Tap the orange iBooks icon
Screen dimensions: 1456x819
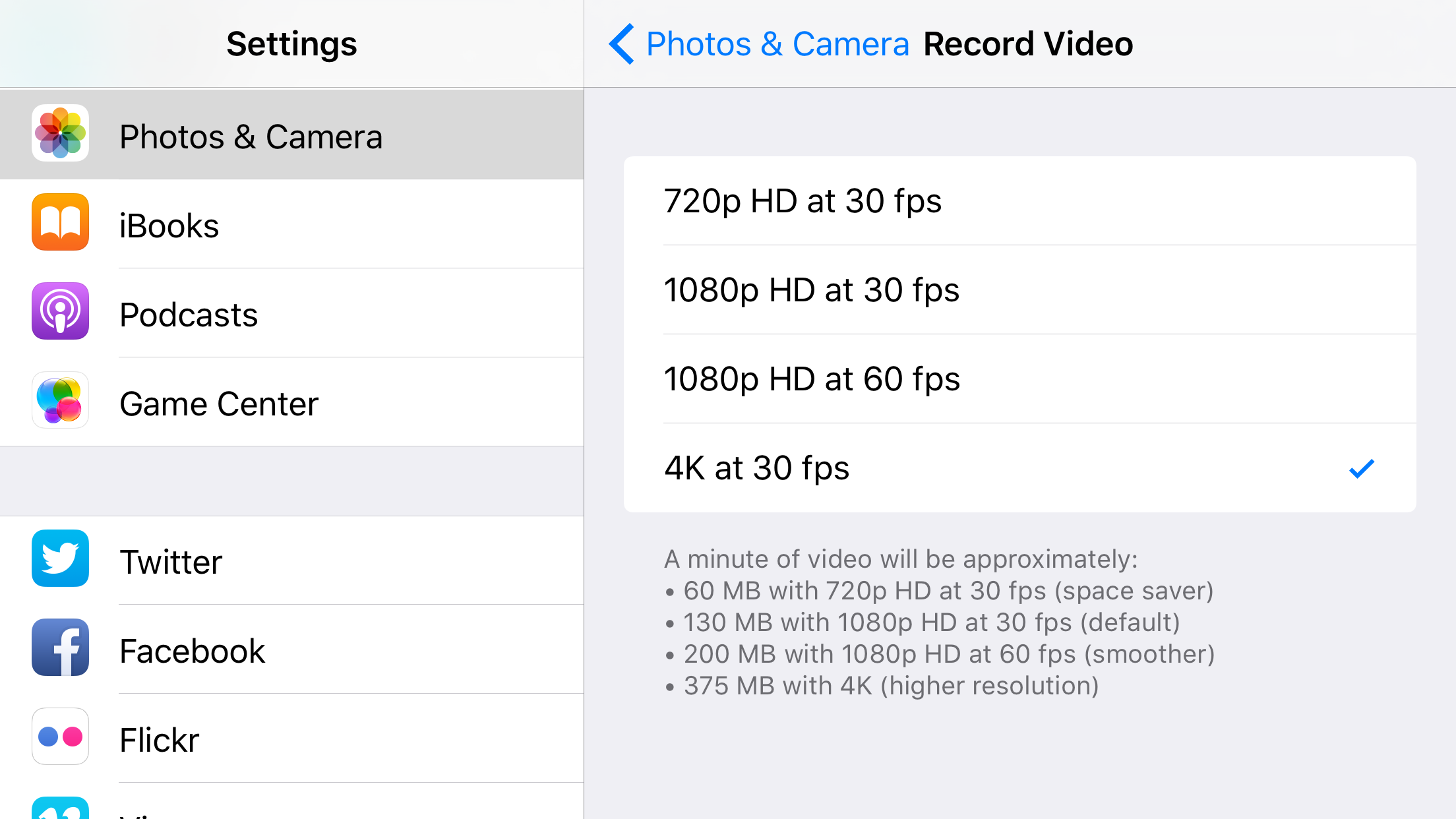coord(60,222)
